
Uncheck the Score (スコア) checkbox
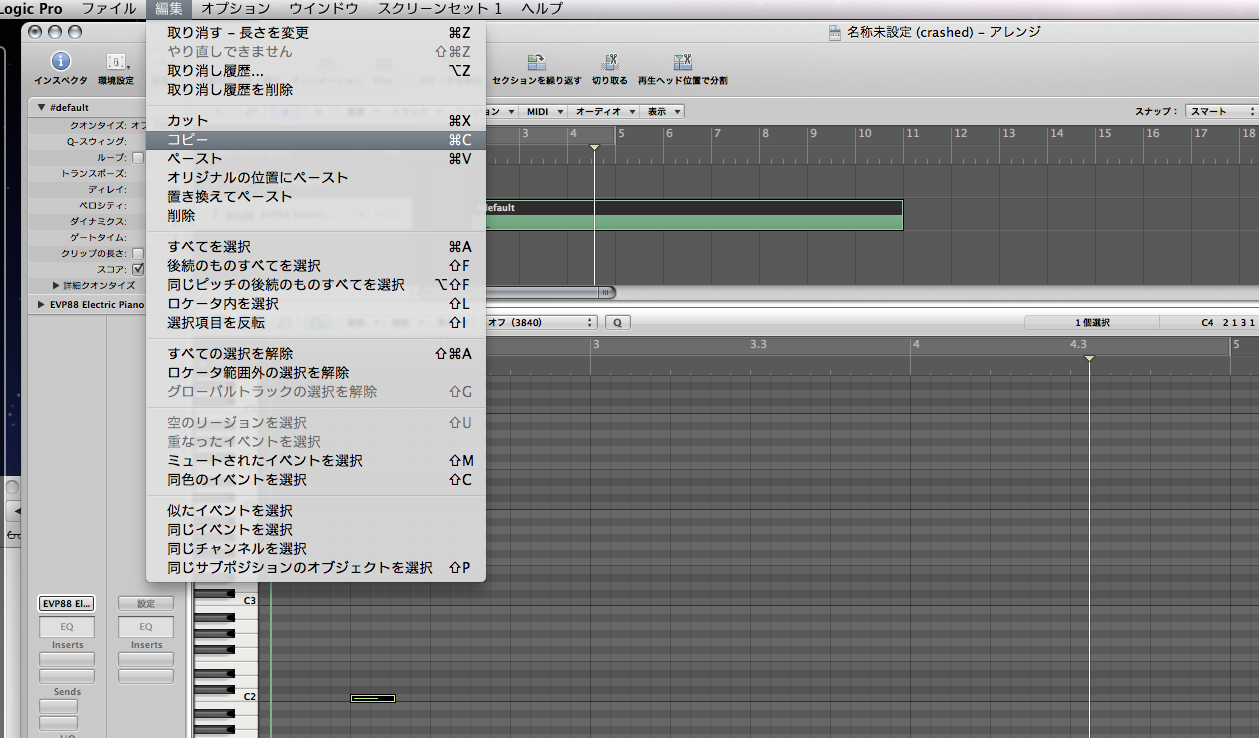[138, 269]
